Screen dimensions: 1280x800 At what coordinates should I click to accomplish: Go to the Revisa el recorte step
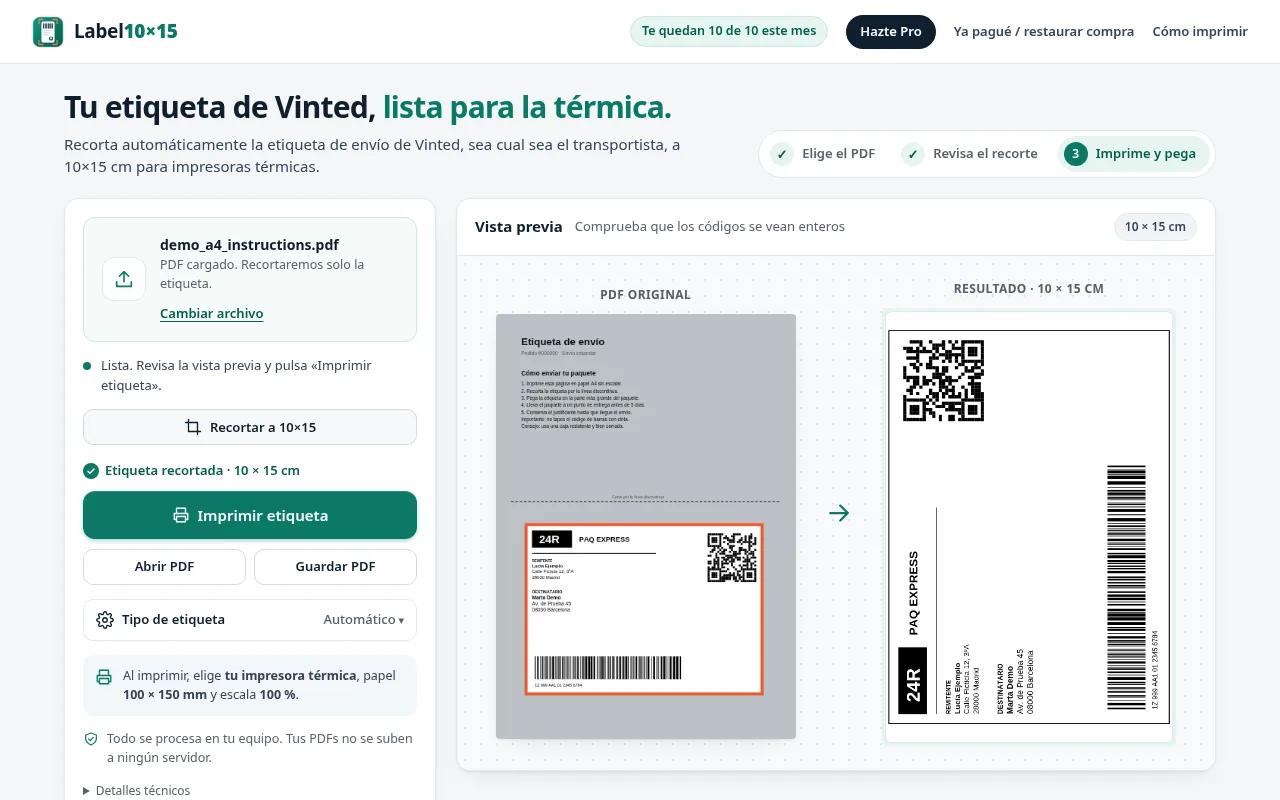969,154
